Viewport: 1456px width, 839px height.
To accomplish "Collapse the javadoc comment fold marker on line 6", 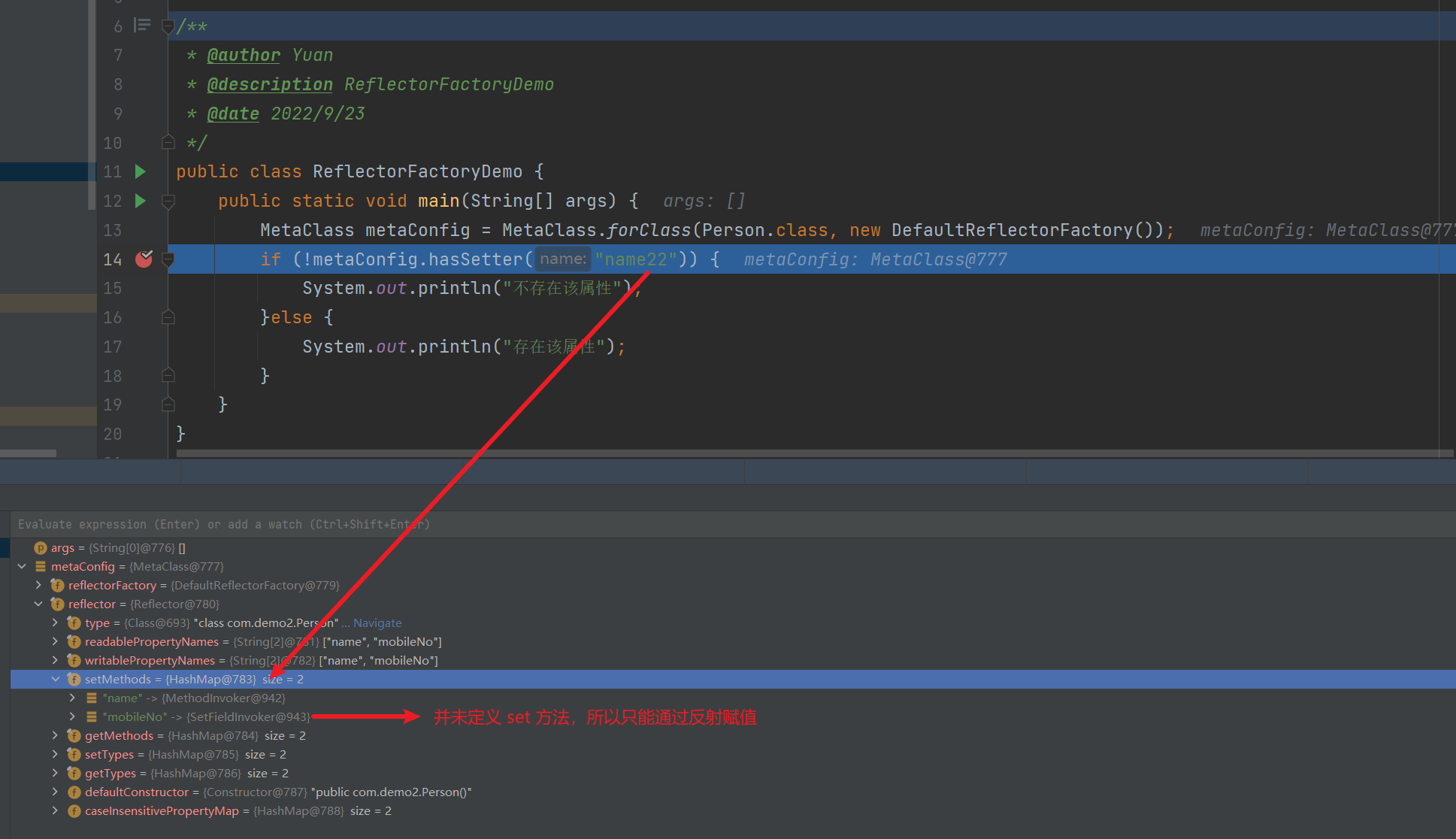I will click(x=168, y=26).
